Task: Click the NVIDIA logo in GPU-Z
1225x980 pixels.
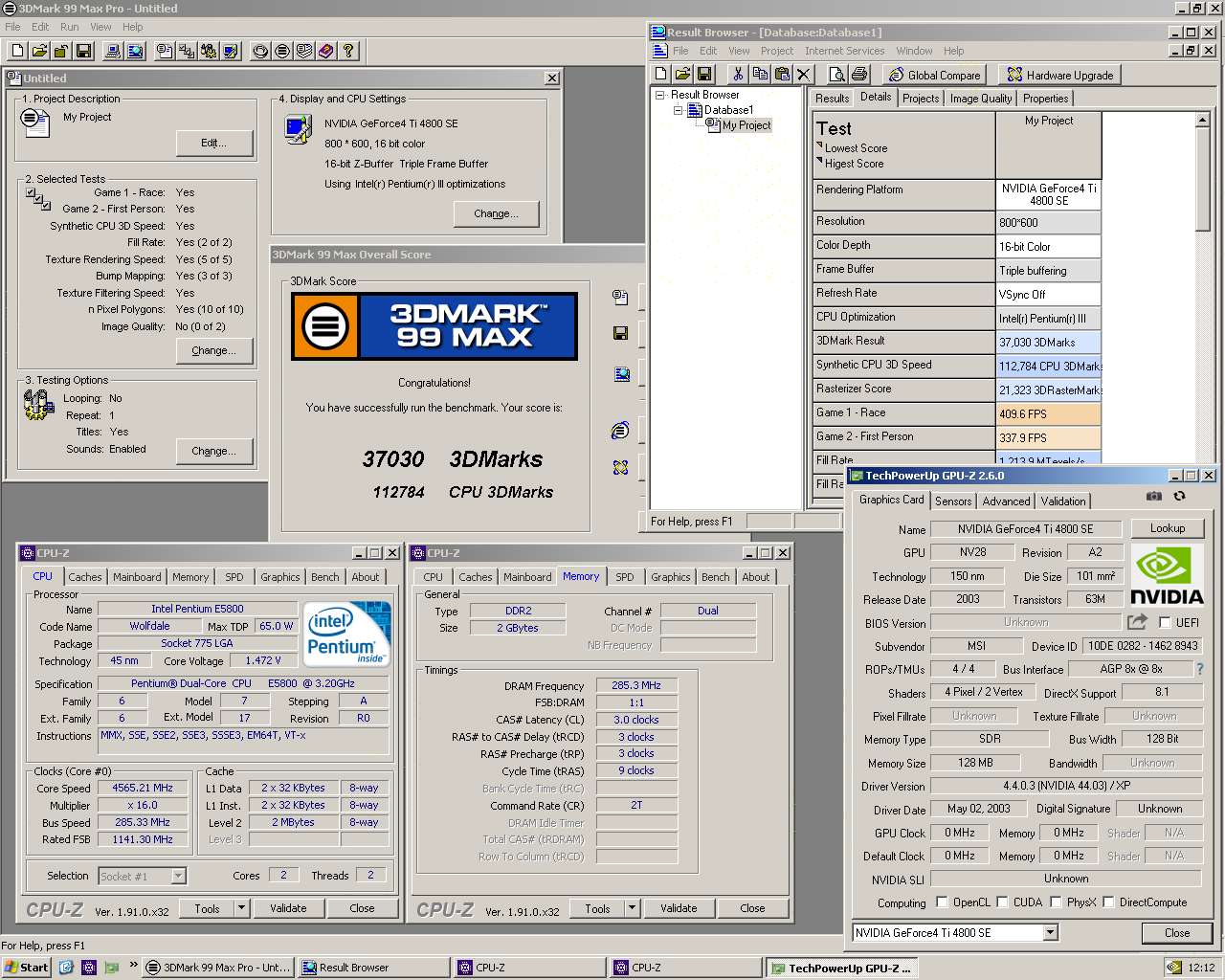Action: [1167, 575]
